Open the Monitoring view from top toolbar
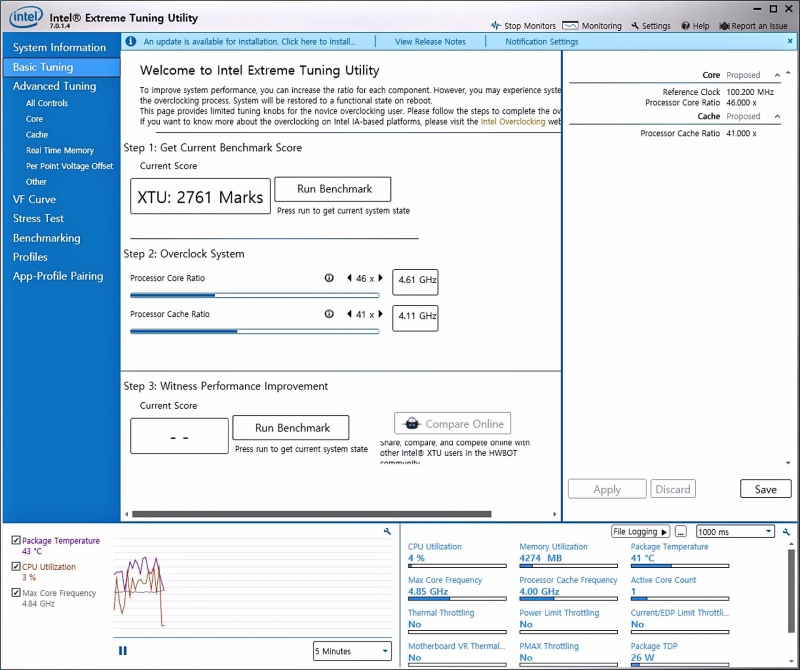The width and height of the screenshot is (800, 670). tap(571, 26)
